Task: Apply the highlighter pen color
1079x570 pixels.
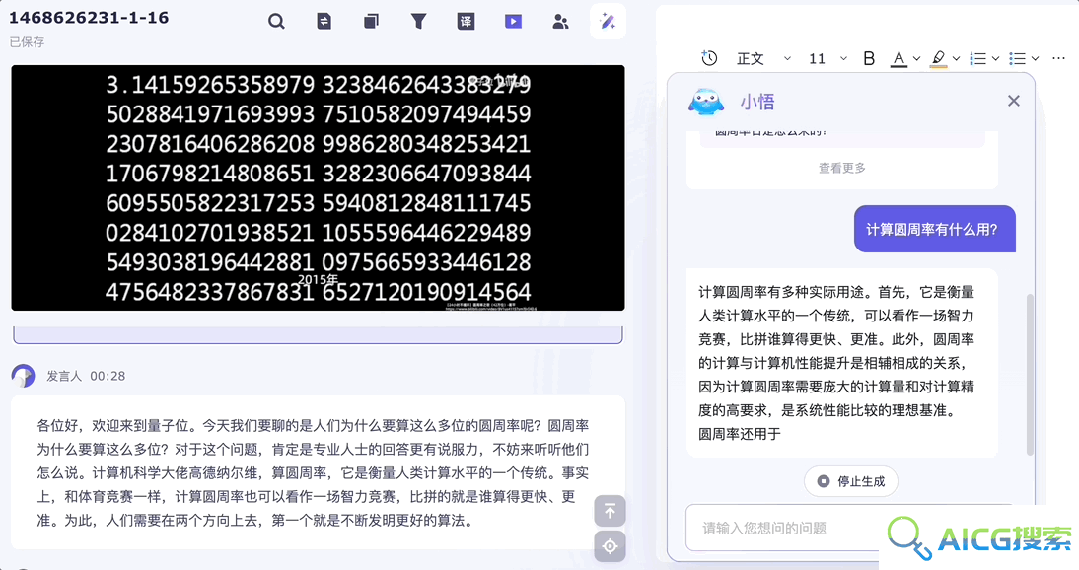Action: [x=939, y=59]
